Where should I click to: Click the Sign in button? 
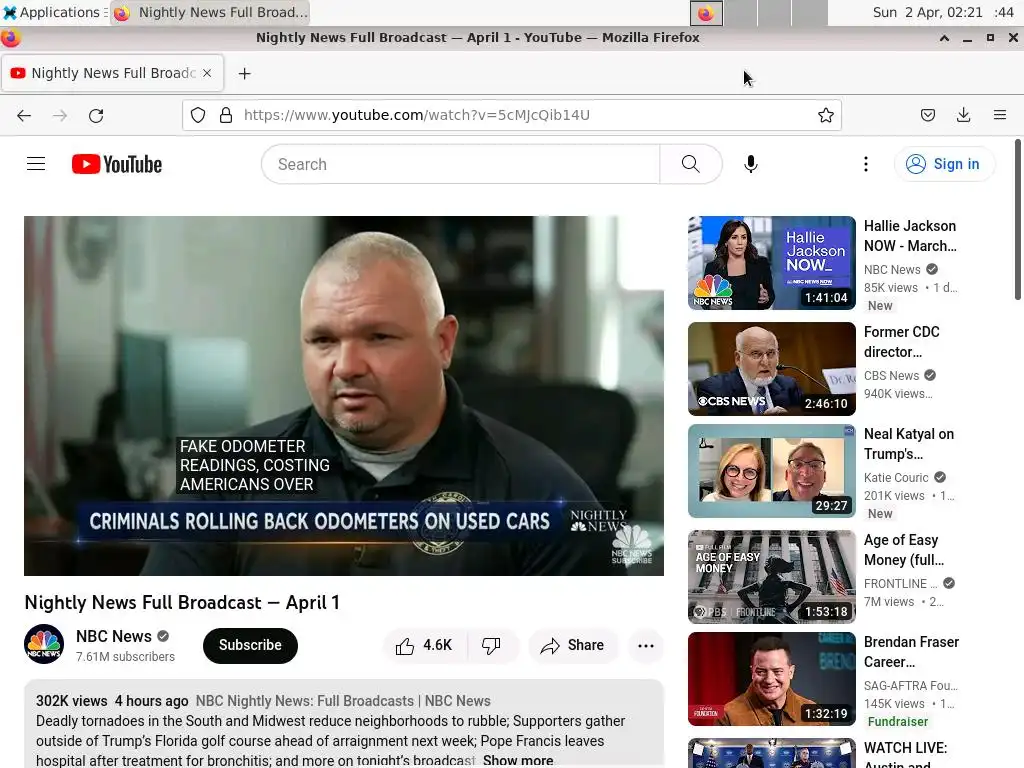[x=944, y=164]
